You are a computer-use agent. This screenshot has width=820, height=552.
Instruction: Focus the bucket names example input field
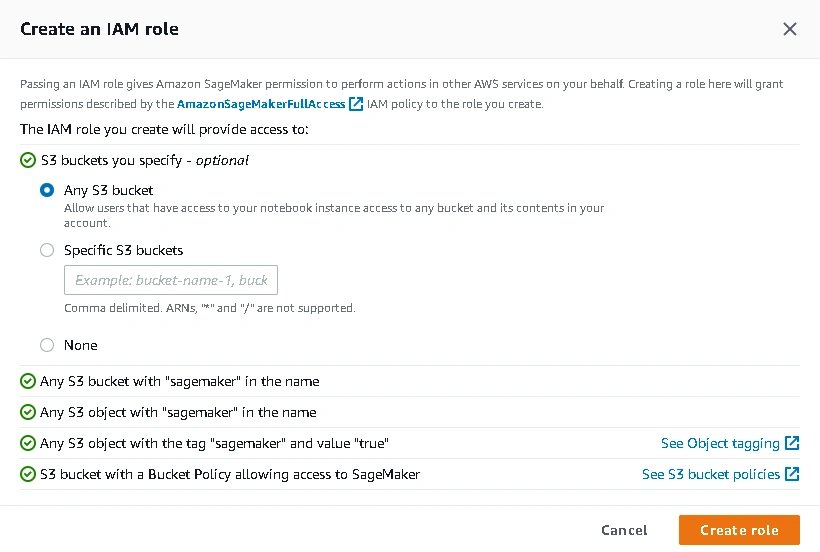tap(171, 280)
